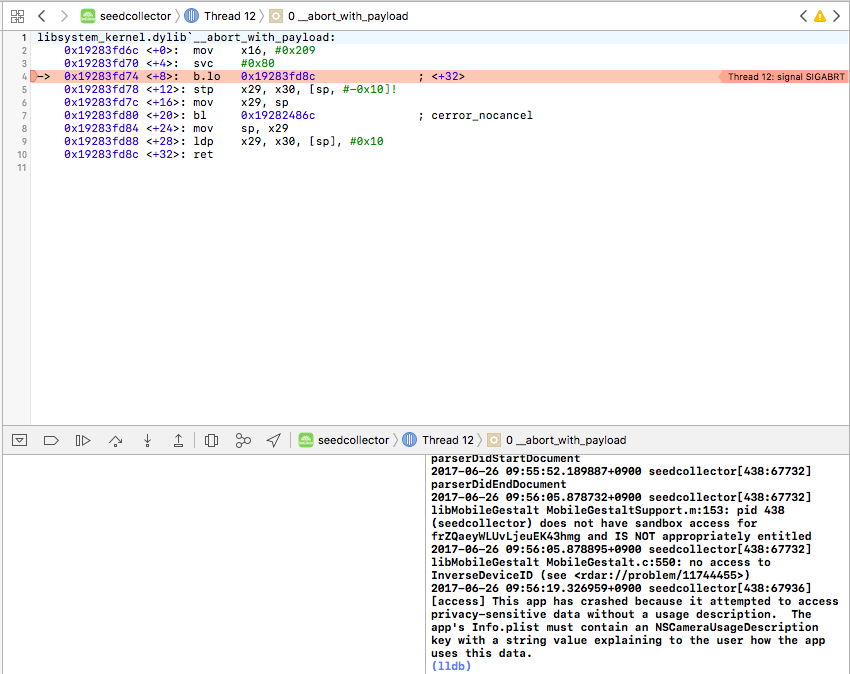
Task: Click the Step Over button
Action: pos(115,440)
